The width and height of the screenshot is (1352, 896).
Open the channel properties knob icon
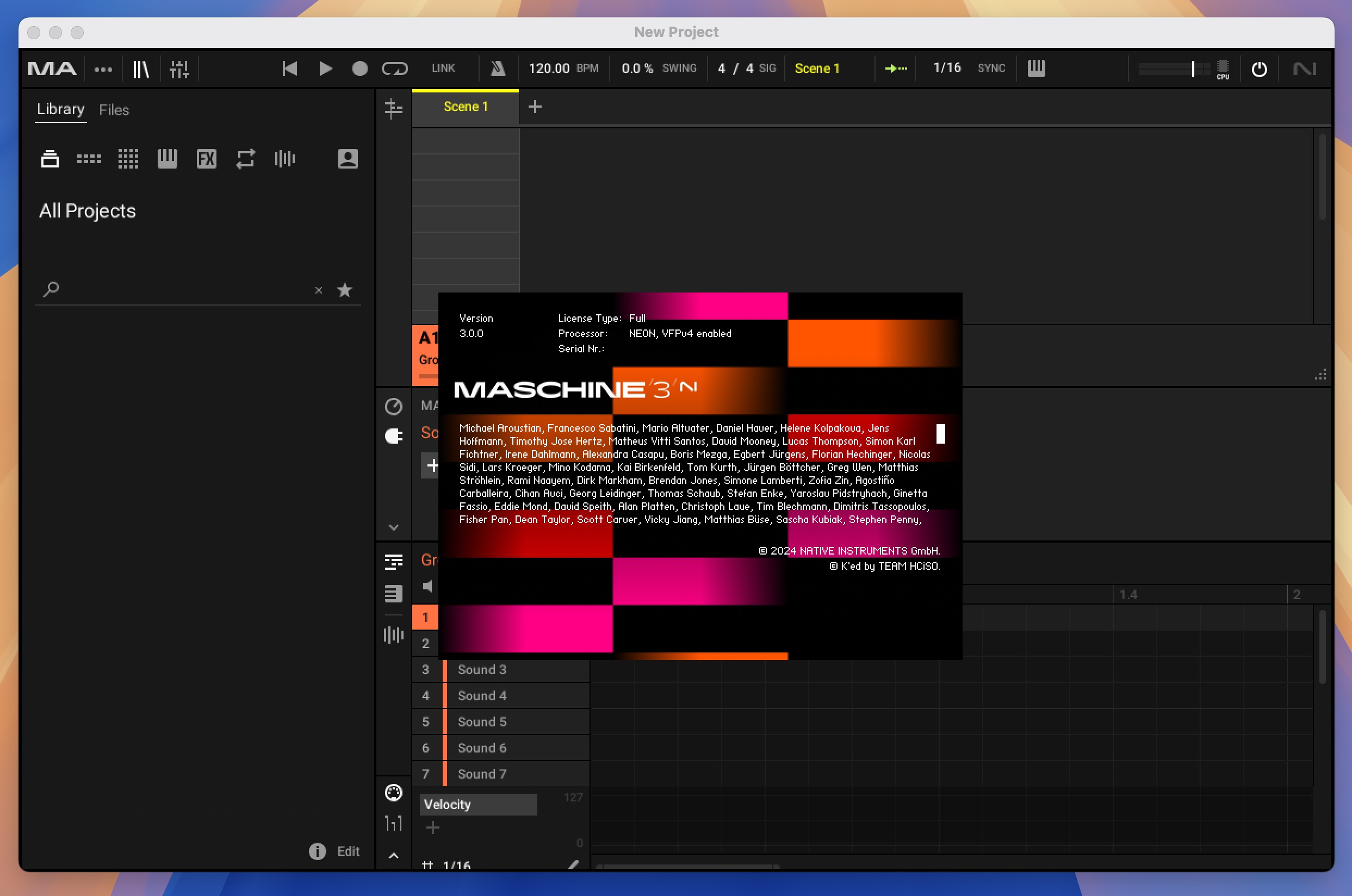(394, 406)
